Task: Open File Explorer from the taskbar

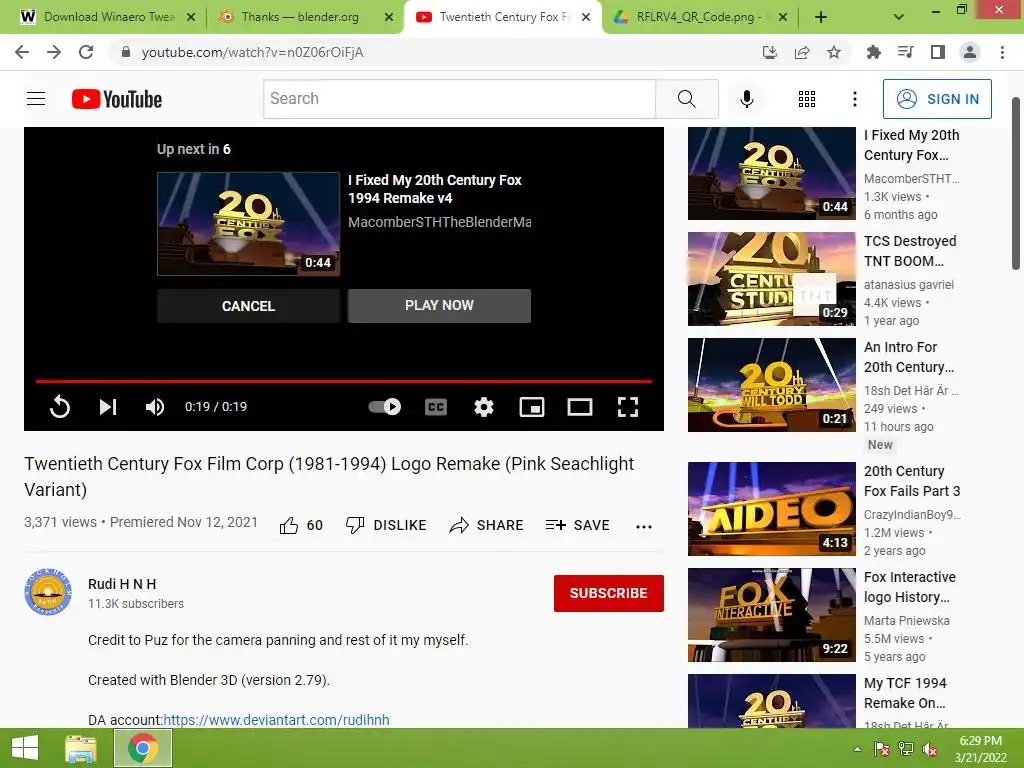Action: [x=81, y=748]
